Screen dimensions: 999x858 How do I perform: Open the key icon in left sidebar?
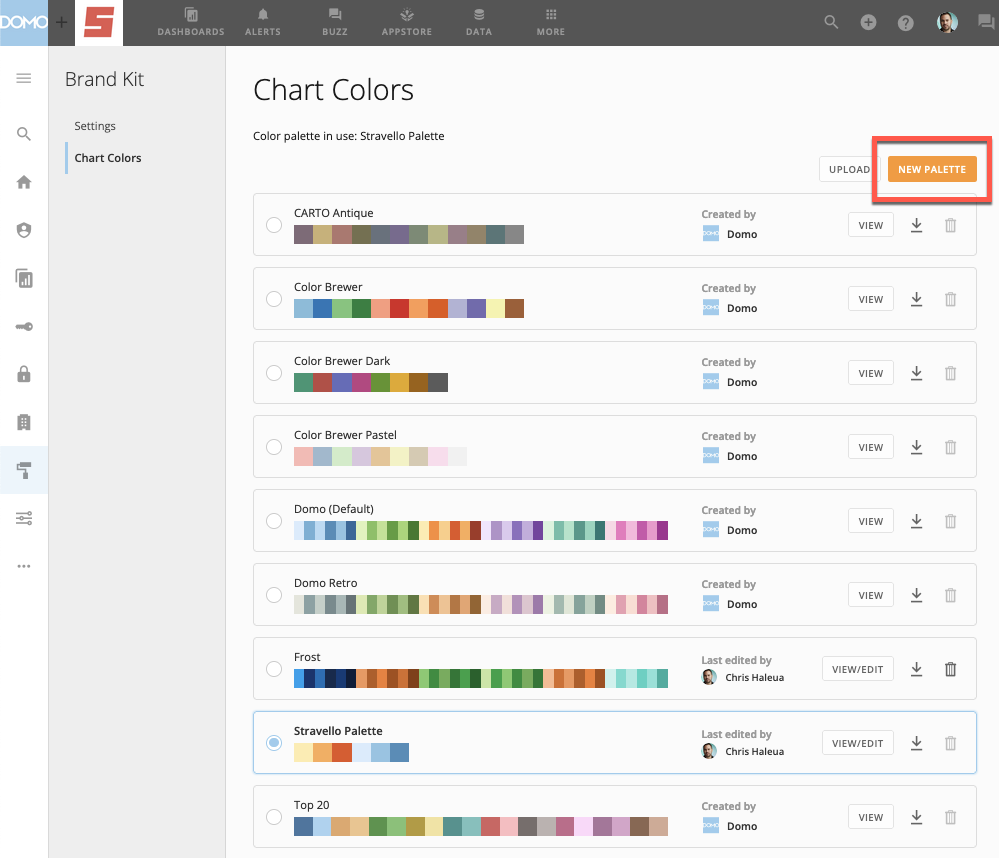[24, 326]
